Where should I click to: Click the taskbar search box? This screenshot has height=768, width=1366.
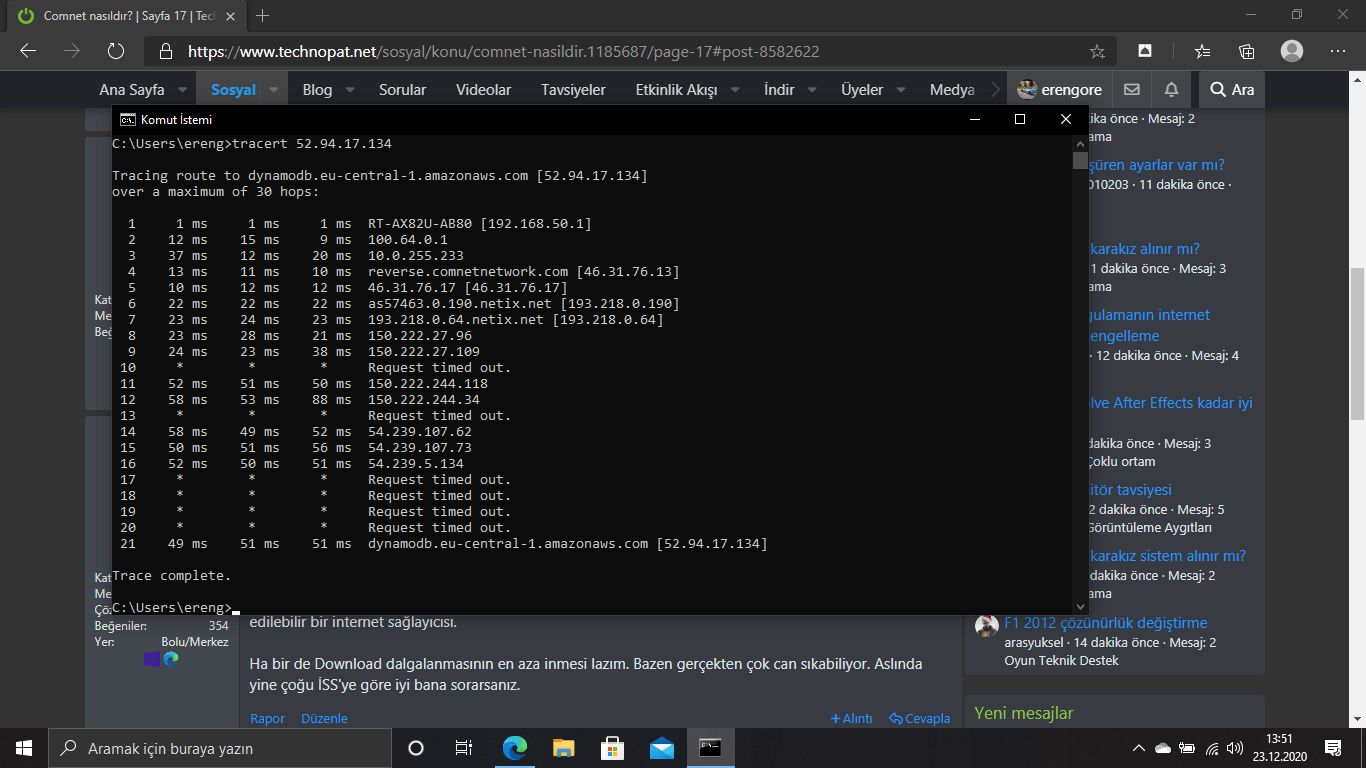(x=219, y=748)
